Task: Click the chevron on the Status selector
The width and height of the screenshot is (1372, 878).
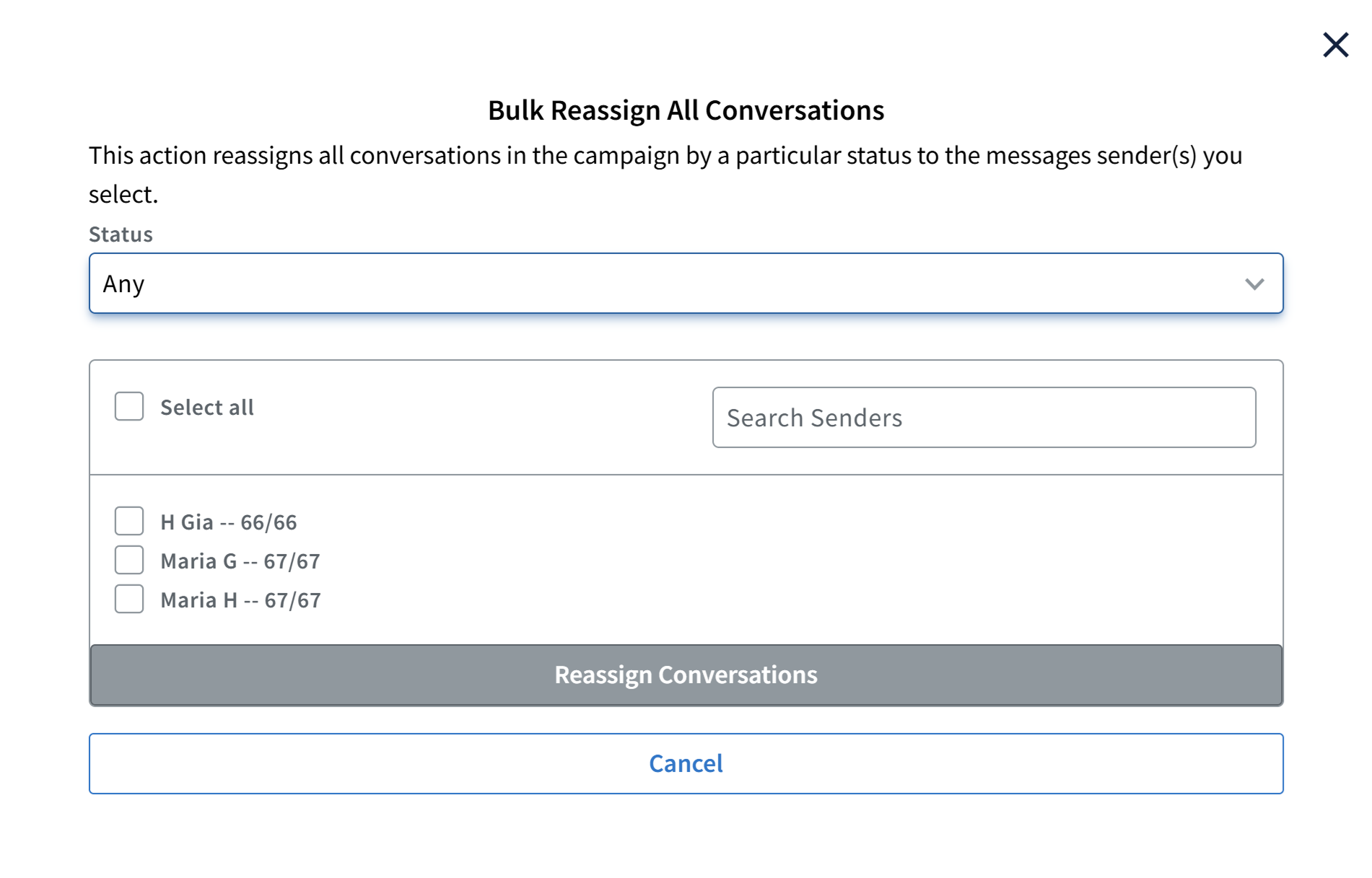Action: tap(1255, 284)
